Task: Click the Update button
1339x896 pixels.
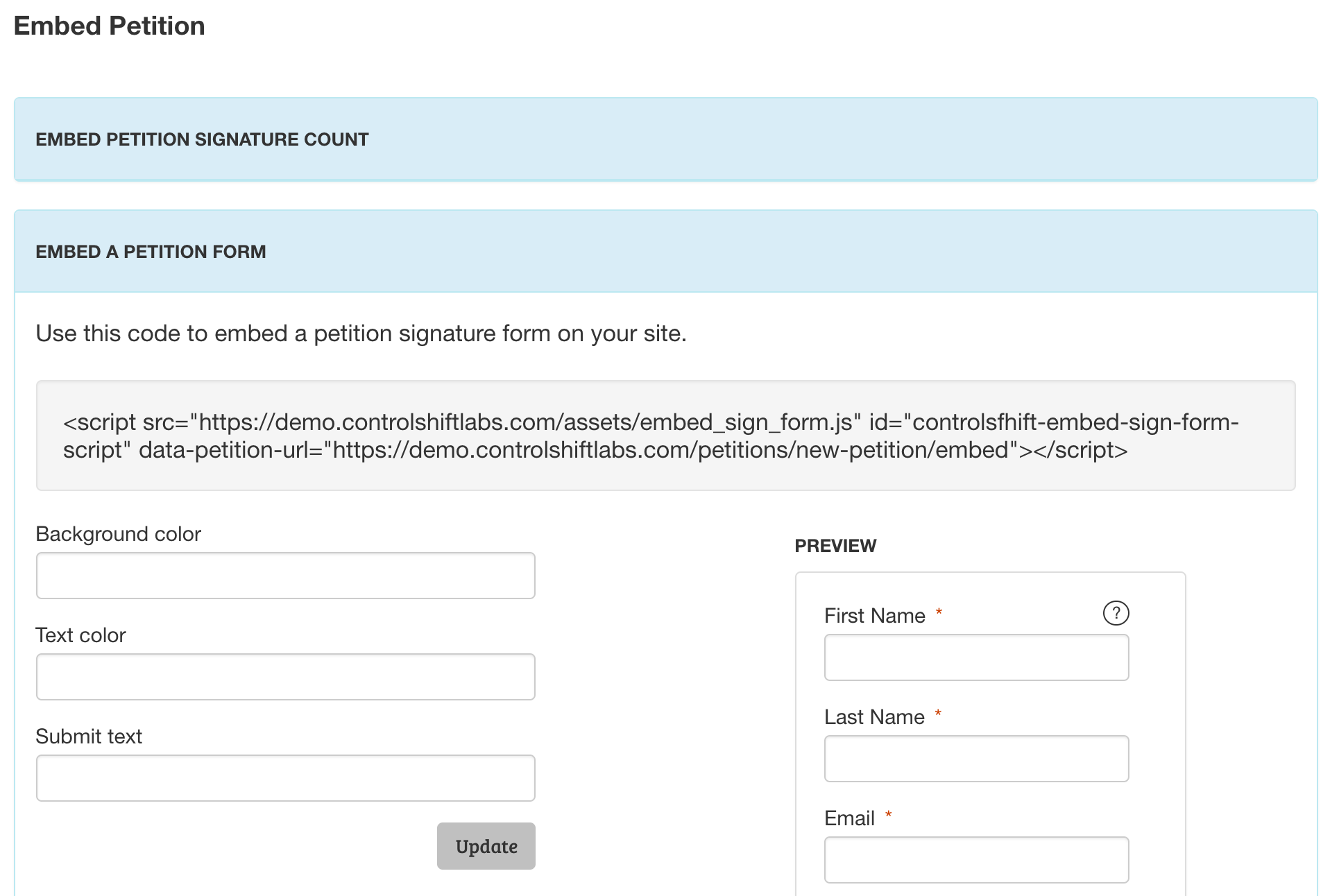Action: pos(486,846)
